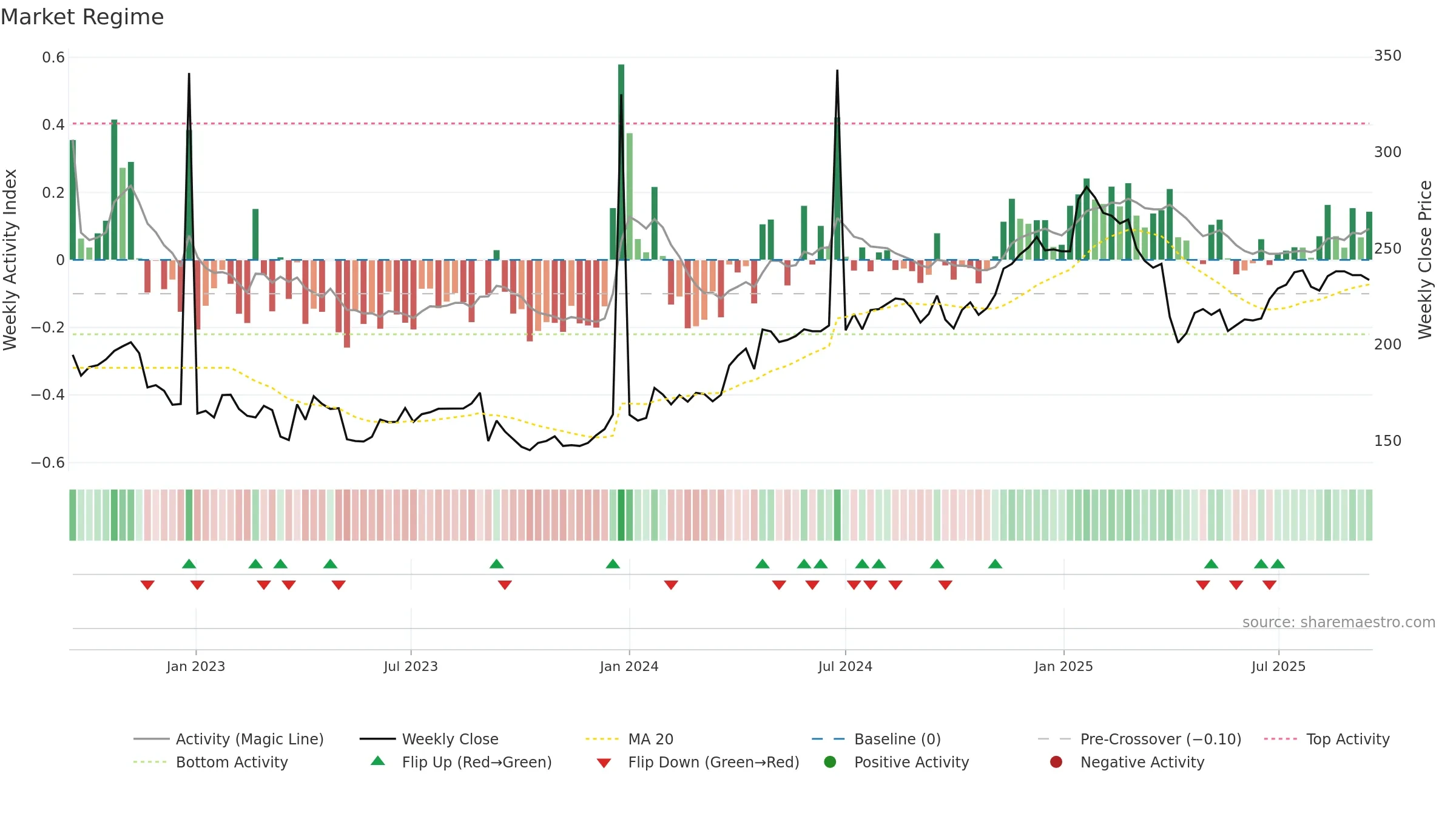The height and width of the screenshot is (819, 1456).
Task: Toggle Activity (Magic Line) legend entry
Action: (229, 739)
